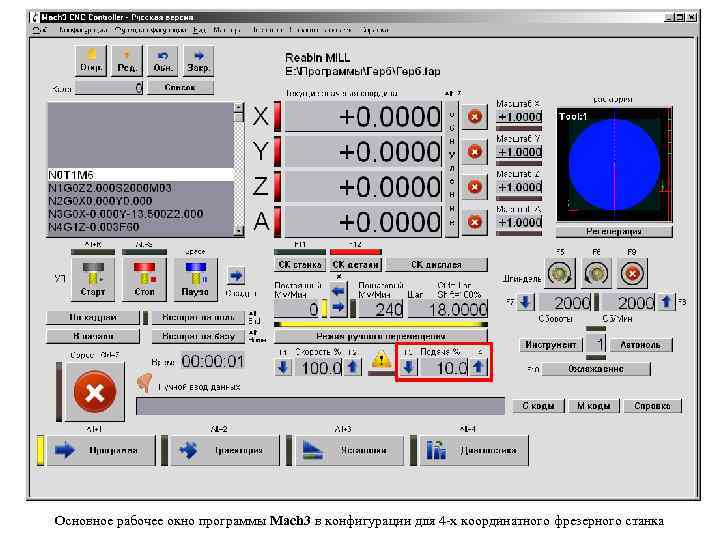Lower spindle speed with the F7 down arrow

(x=526, y=302)
